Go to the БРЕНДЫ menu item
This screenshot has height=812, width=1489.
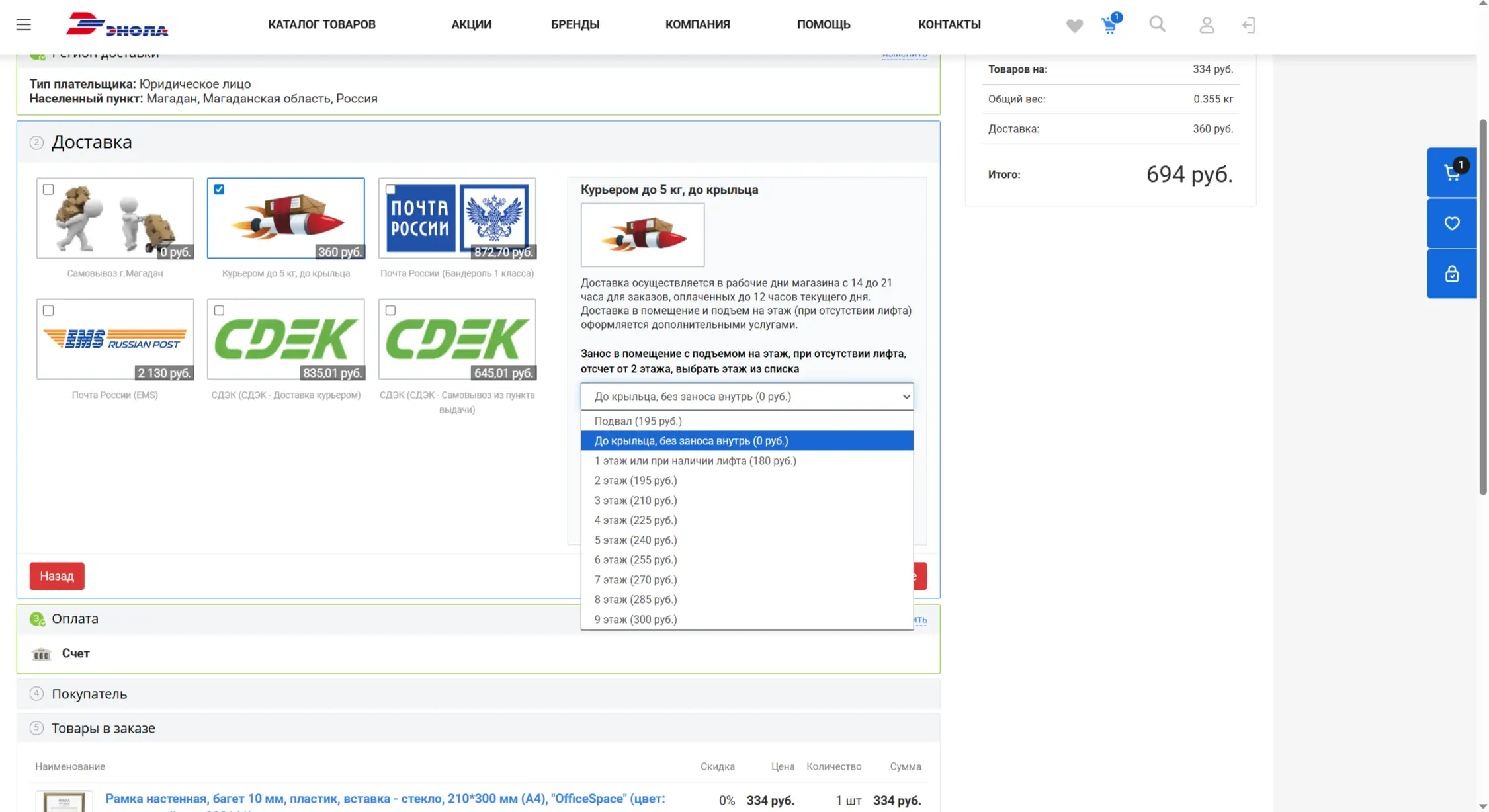[x=575, y=24]
